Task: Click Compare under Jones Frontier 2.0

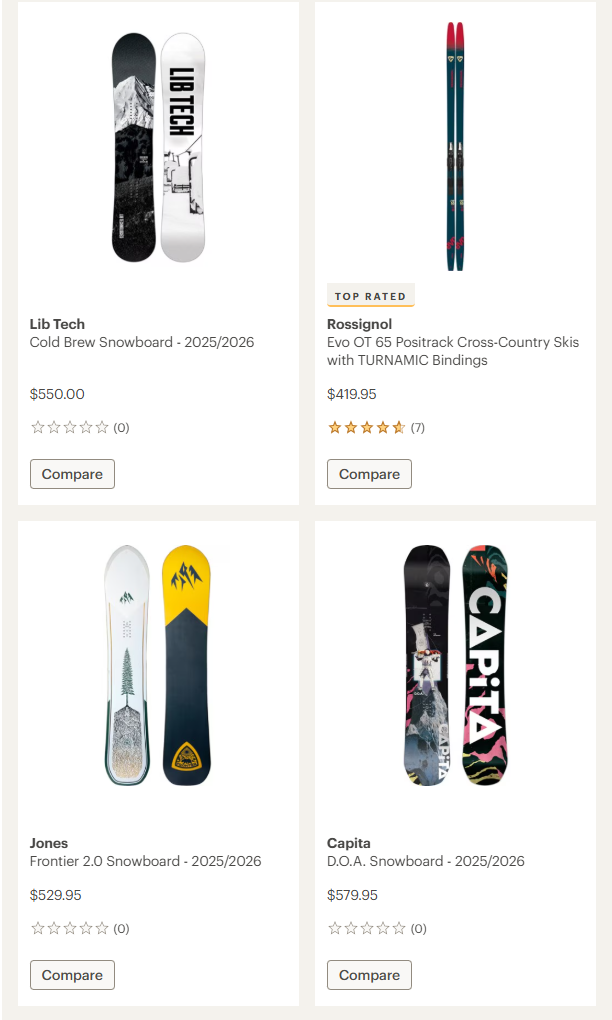Action: 72,975
